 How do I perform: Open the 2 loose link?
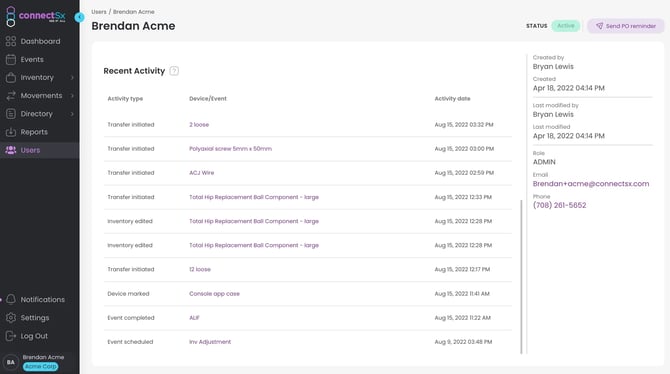tap(199, 124)
